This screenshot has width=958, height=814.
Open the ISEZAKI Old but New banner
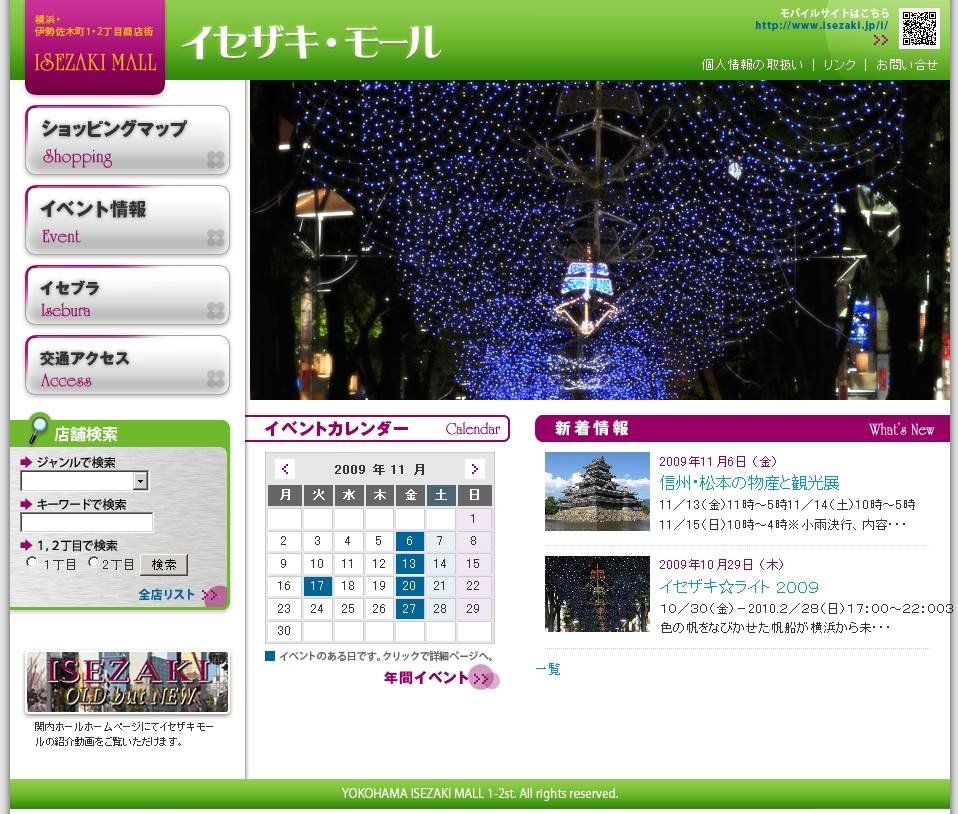point(127,682)
